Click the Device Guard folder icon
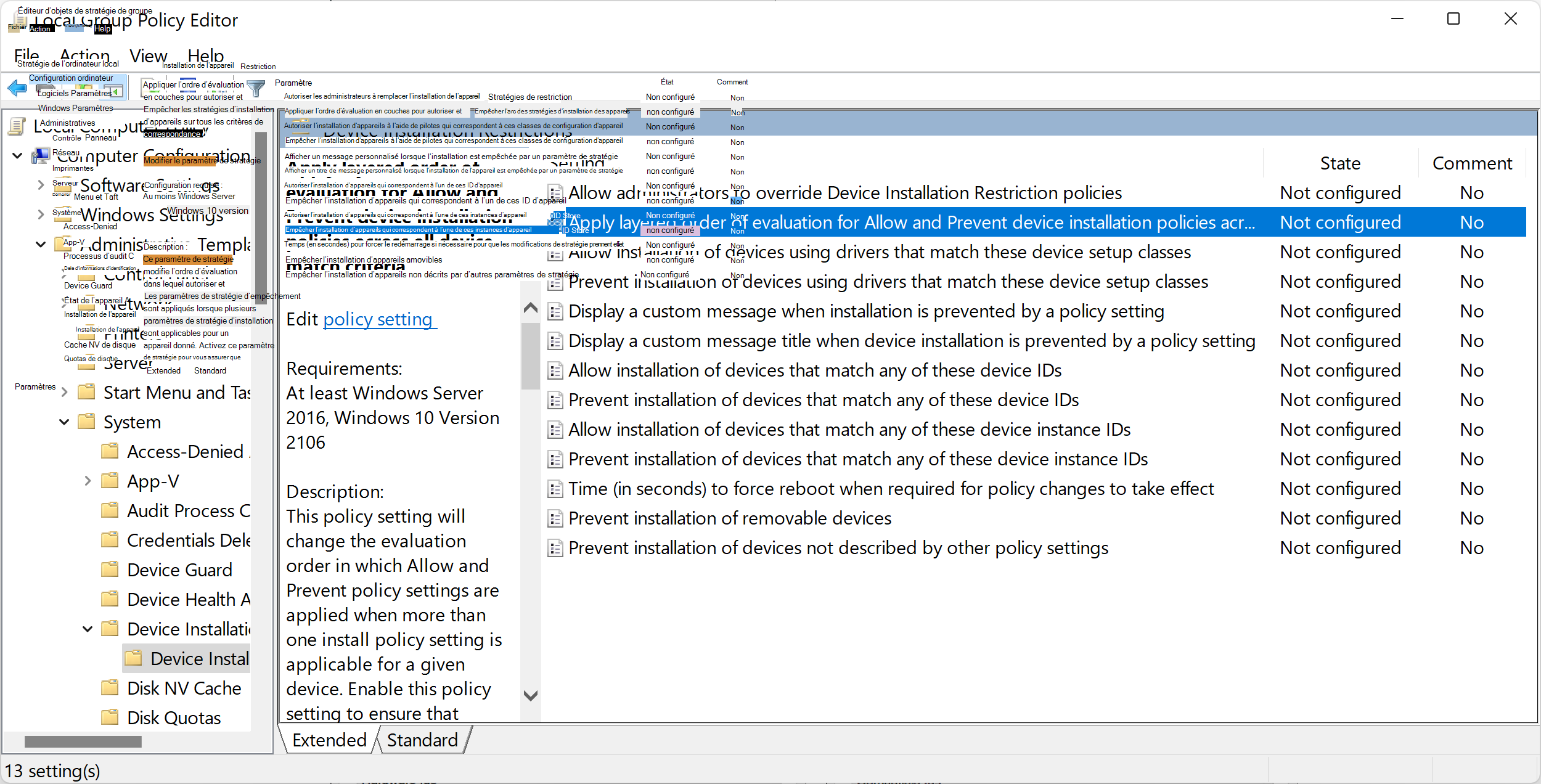Viewport: 1541px width, 784px height. [x=110, y=570]
